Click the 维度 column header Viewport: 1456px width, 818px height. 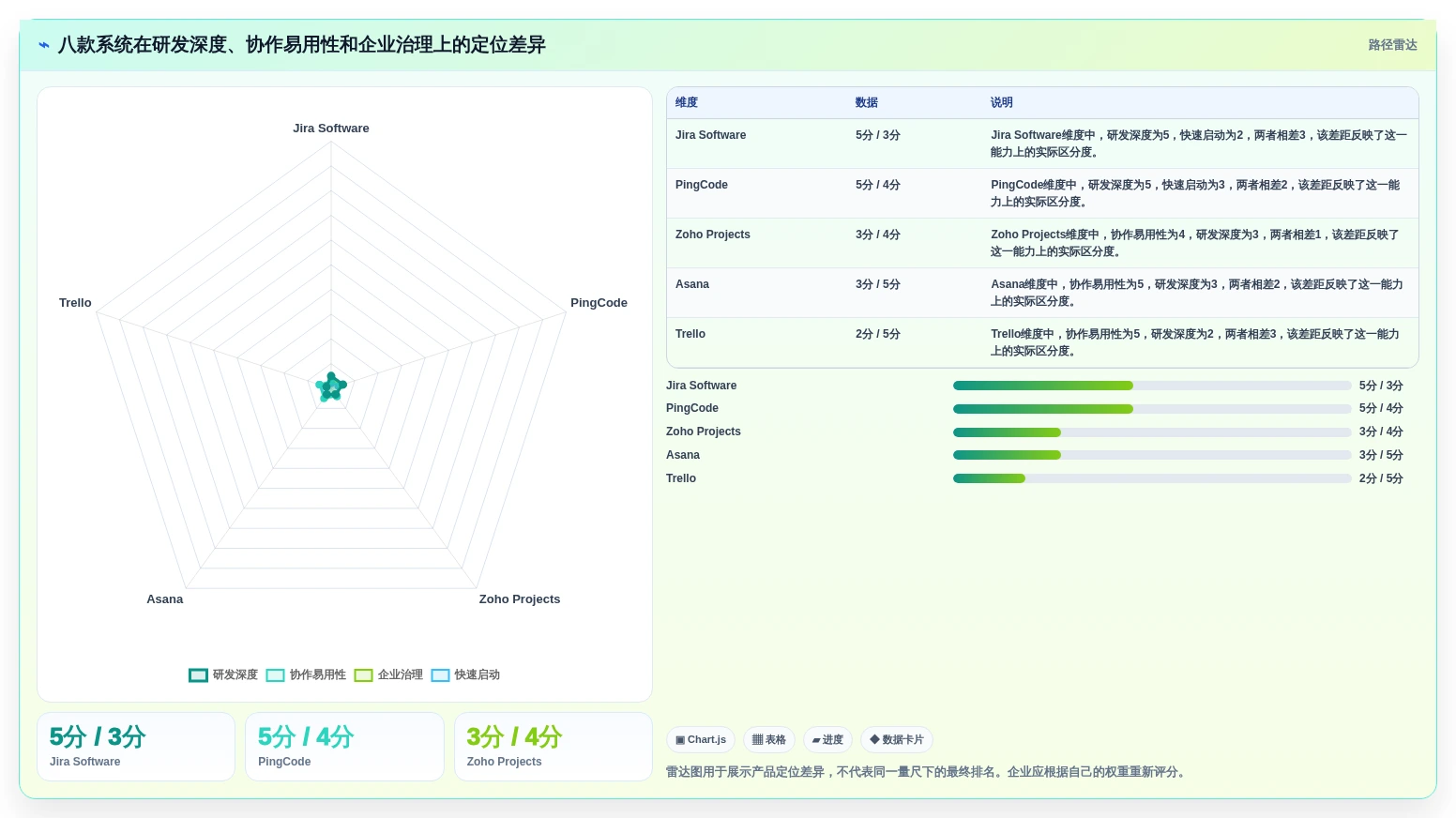(x=687, y=103)
